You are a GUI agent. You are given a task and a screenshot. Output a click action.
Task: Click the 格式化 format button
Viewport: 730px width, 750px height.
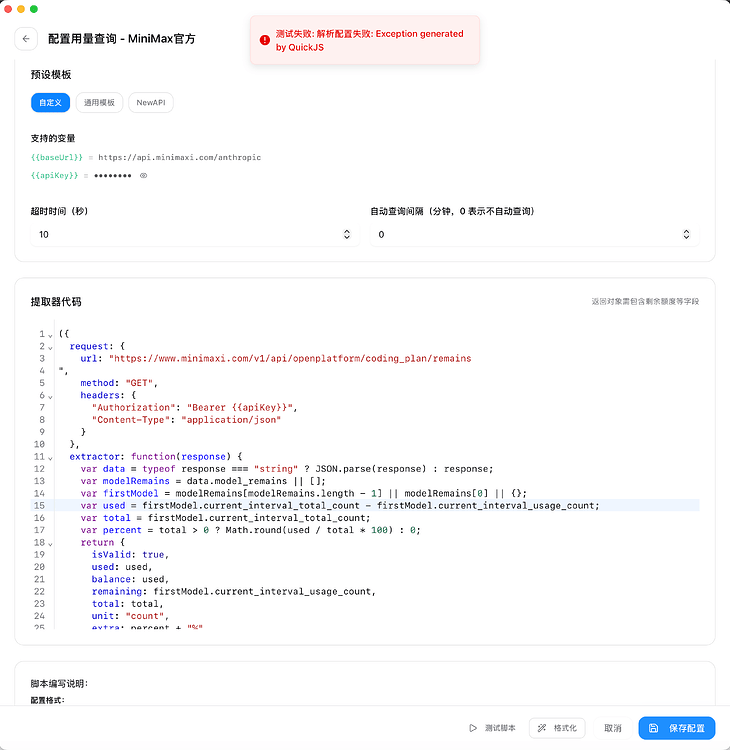click(557, 728)
